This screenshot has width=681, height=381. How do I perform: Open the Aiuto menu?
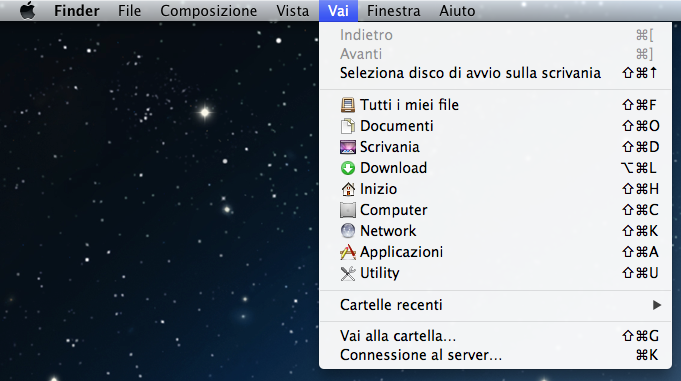pos(457,10)
